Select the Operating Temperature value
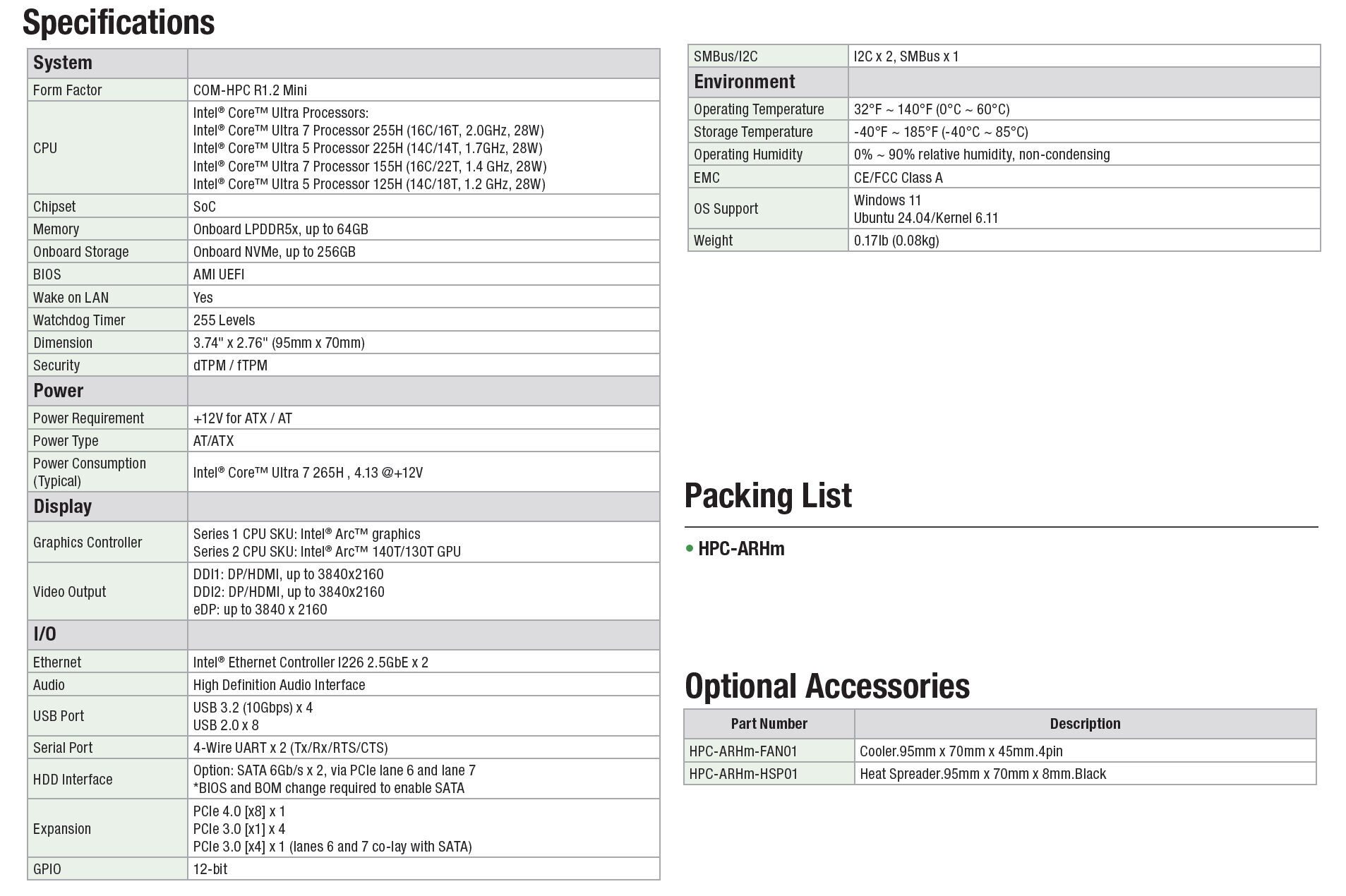1346x896 pixels. [x=931, y=109]
